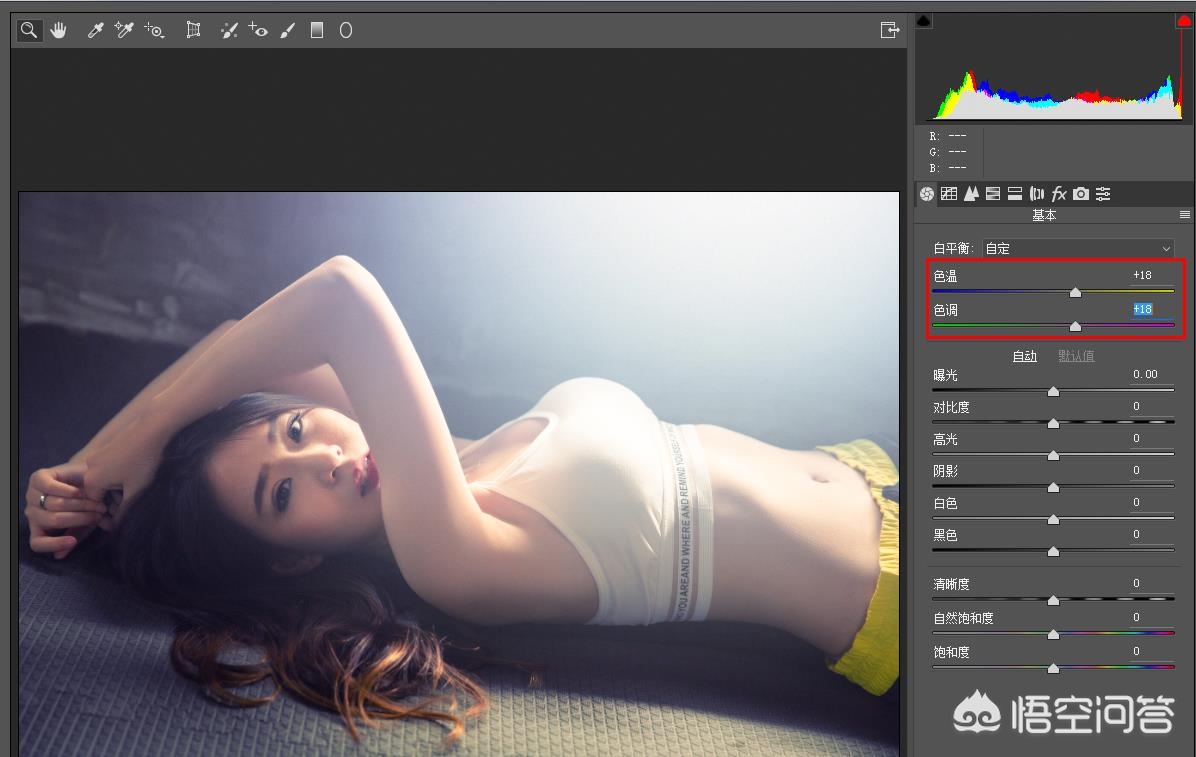Open the 白平衡 white balance dropdown

[1078, 248]
